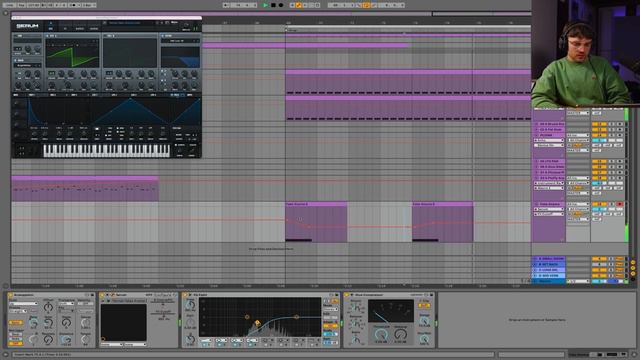
Task: Toggle the OSC A enable switch in Serum
Action: point(47,36)
